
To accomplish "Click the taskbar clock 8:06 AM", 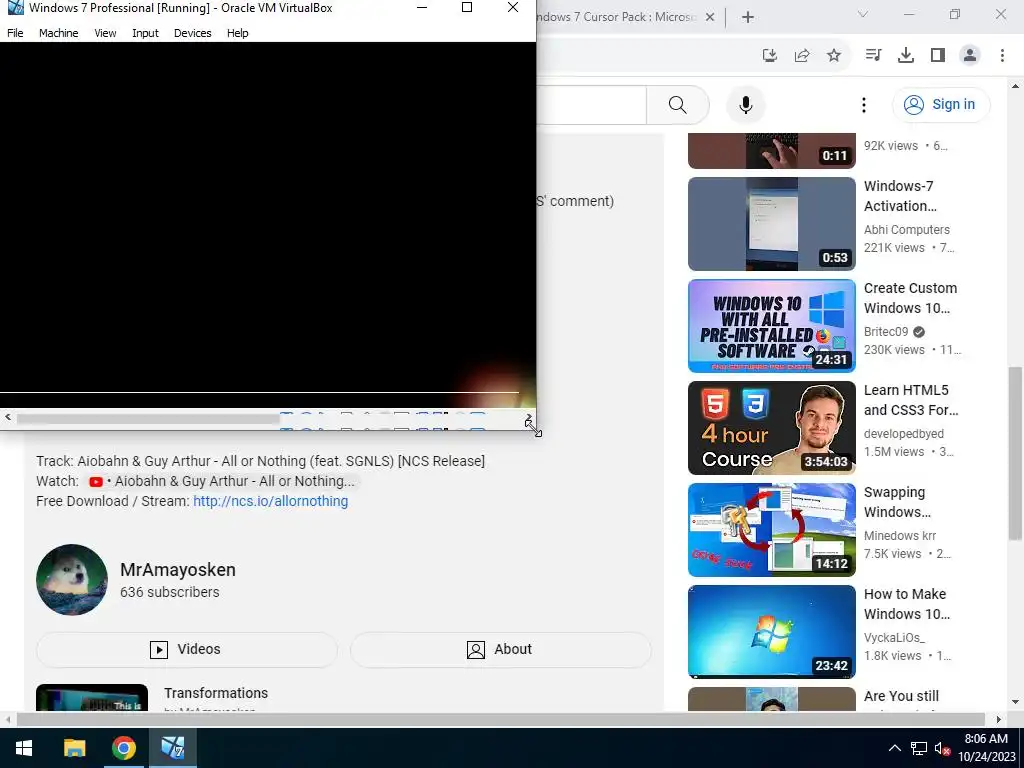I will click(986, 739).
